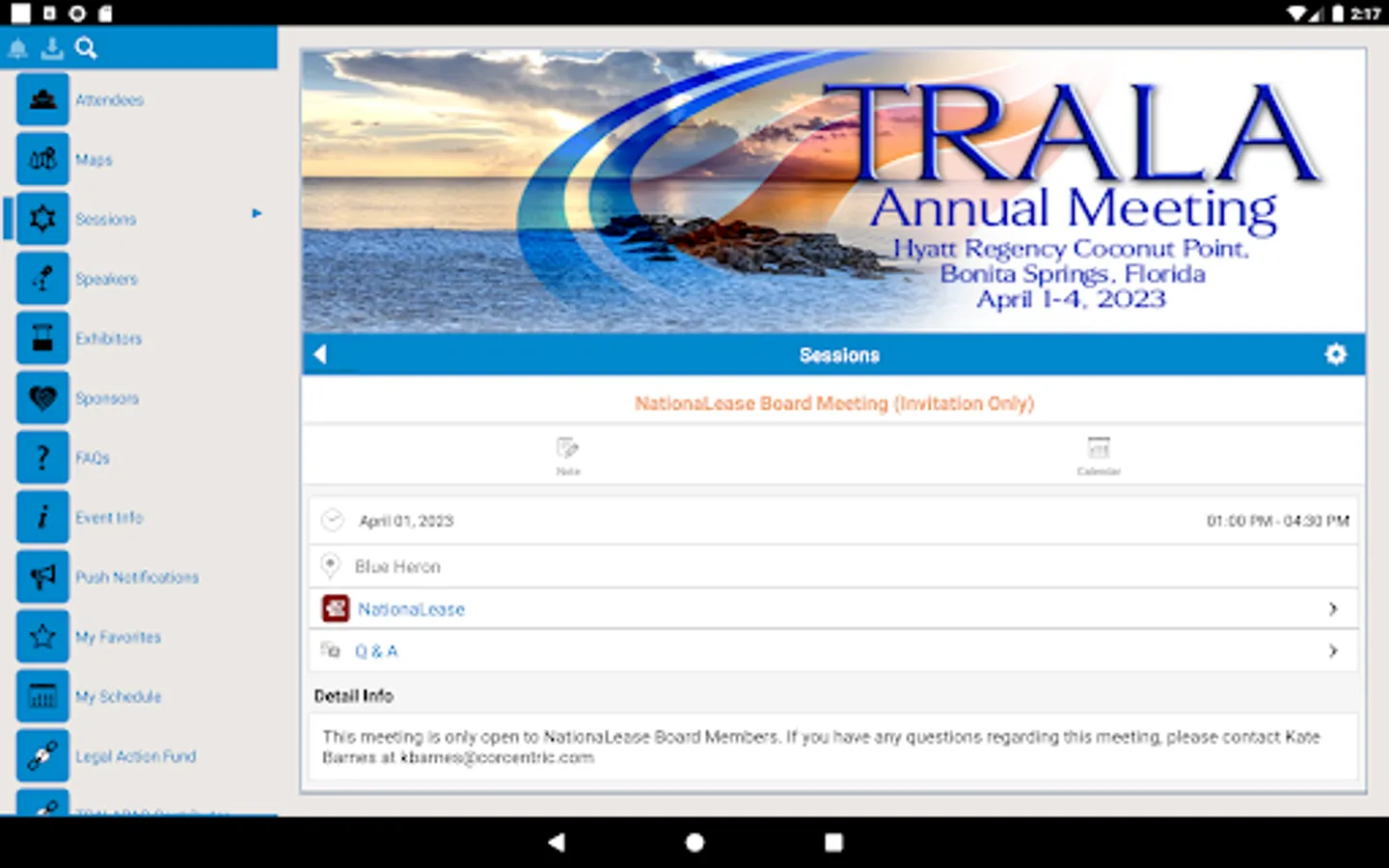The image size is (1389, 868).
Task: Open the Event Info icon
Action: click(x=42, y=518)
